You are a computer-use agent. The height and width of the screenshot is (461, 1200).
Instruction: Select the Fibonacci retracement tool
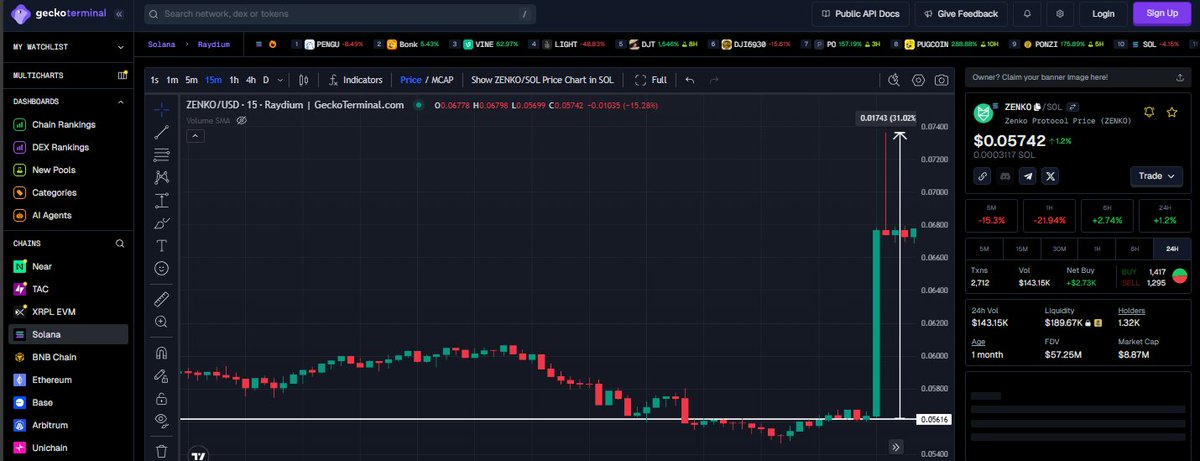(x=161, y=154)
